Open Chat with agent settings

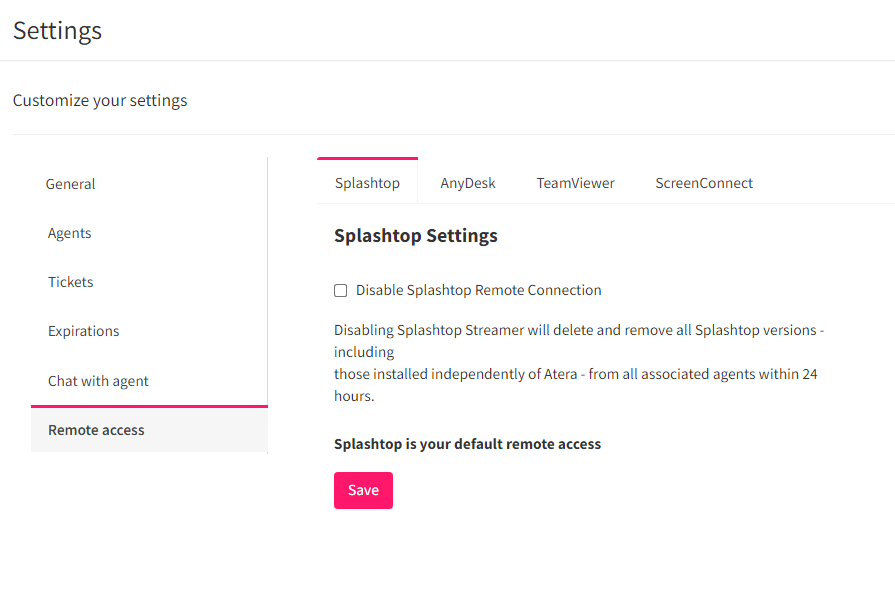[97, 381]
